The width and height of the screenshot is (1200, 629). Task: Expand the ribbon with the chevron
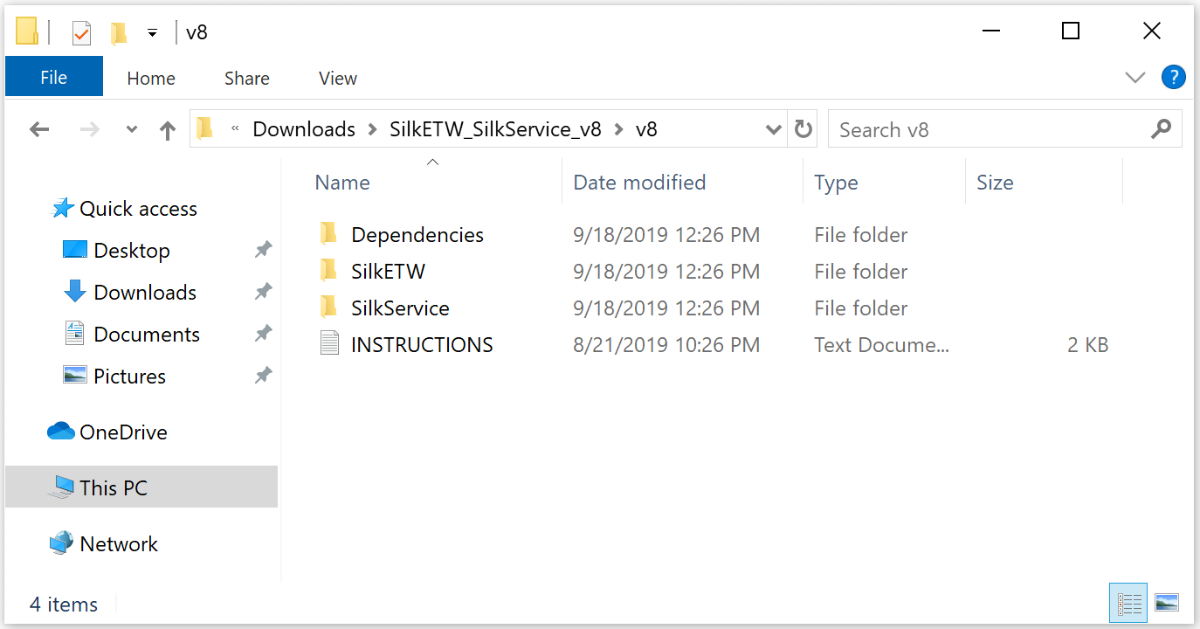[1135, 77]
